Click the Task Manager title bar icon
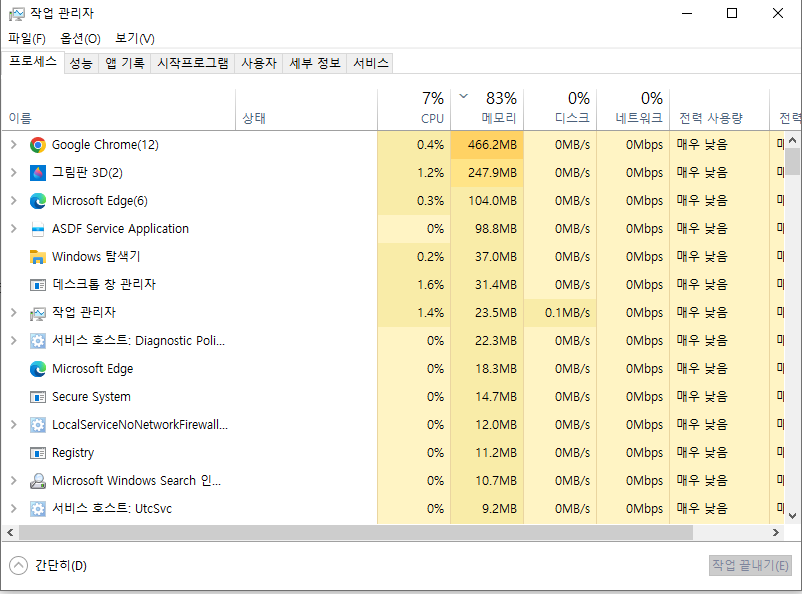802x594 pixels. tap(16, 14)
